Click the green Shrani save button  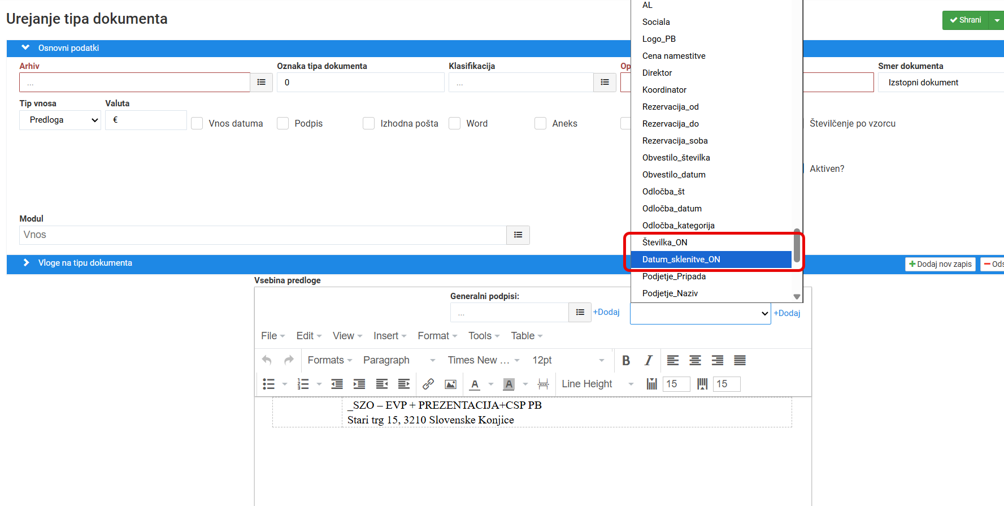[965, 20]
